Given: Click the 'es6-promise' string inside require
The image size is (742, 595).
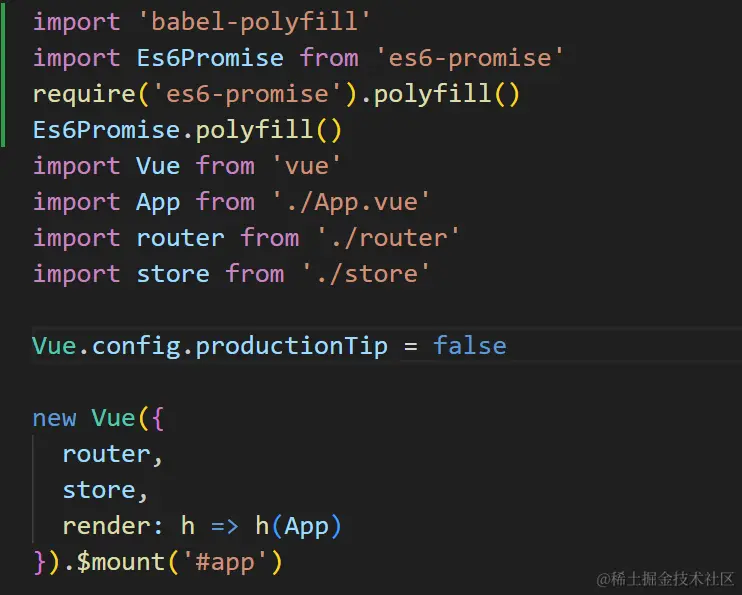Looking at the screenshot, I should point(247,94).
